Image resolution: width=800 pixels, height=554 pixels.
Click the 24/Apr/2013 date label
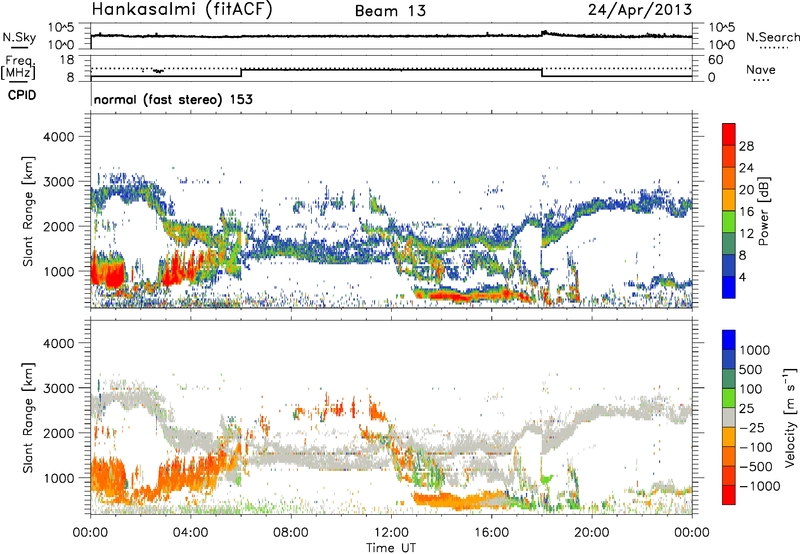pos(640,10)
